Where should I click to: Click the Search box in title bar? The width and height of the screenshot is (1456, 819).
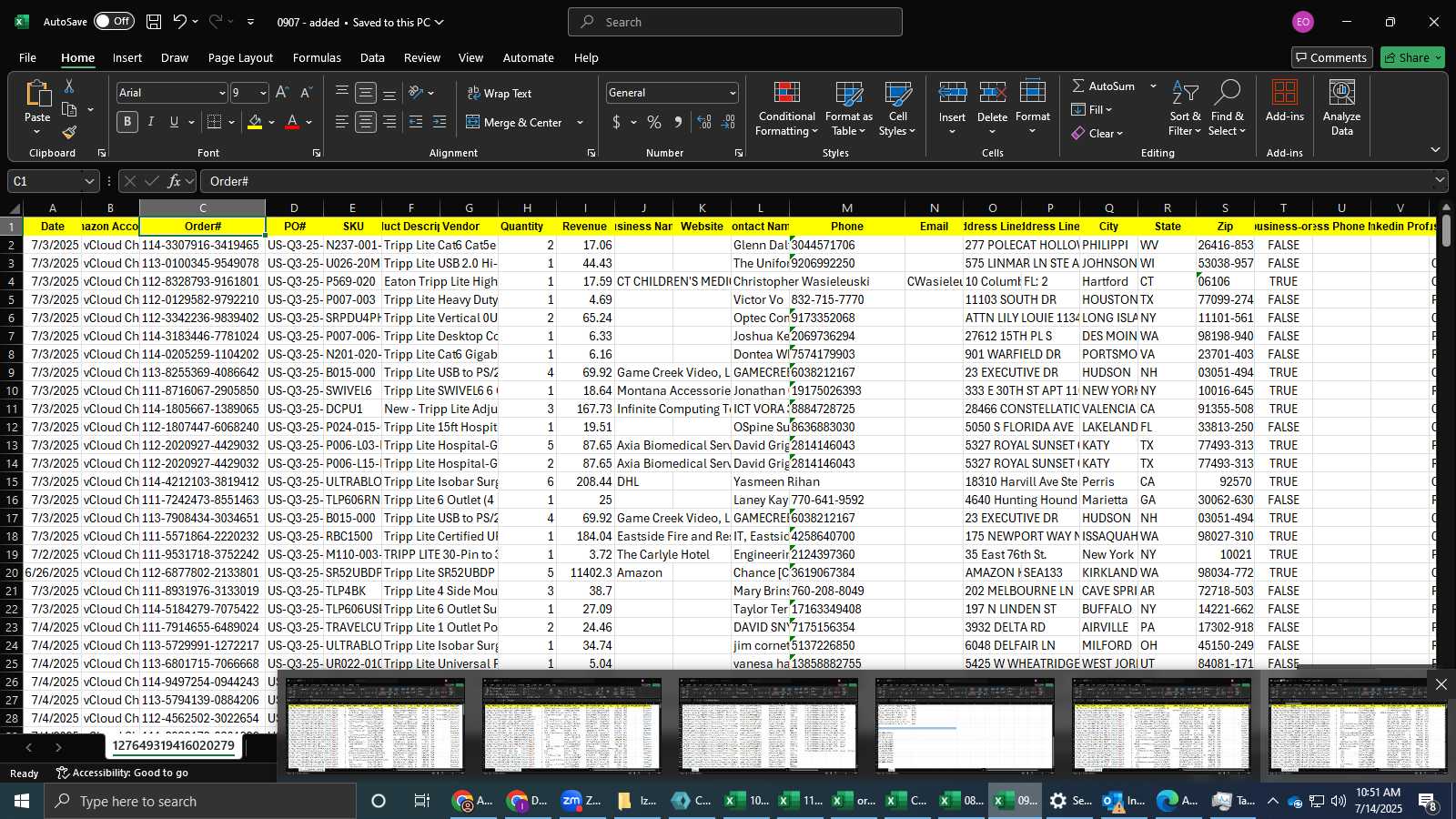pos(735,22)
